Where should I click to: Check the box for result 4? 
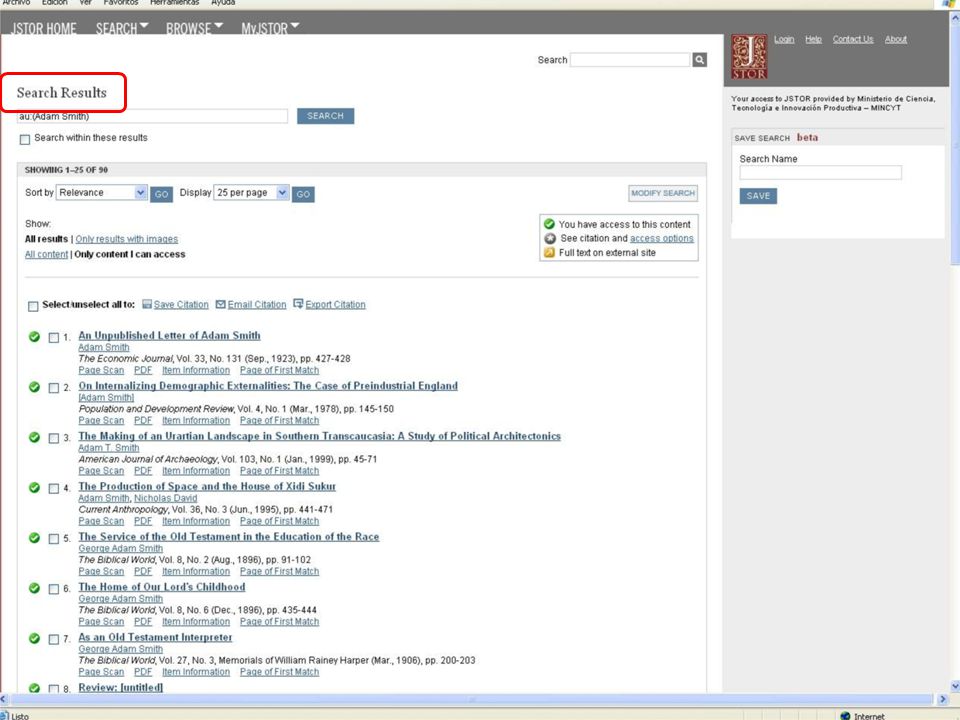click(x=54, y=488)
